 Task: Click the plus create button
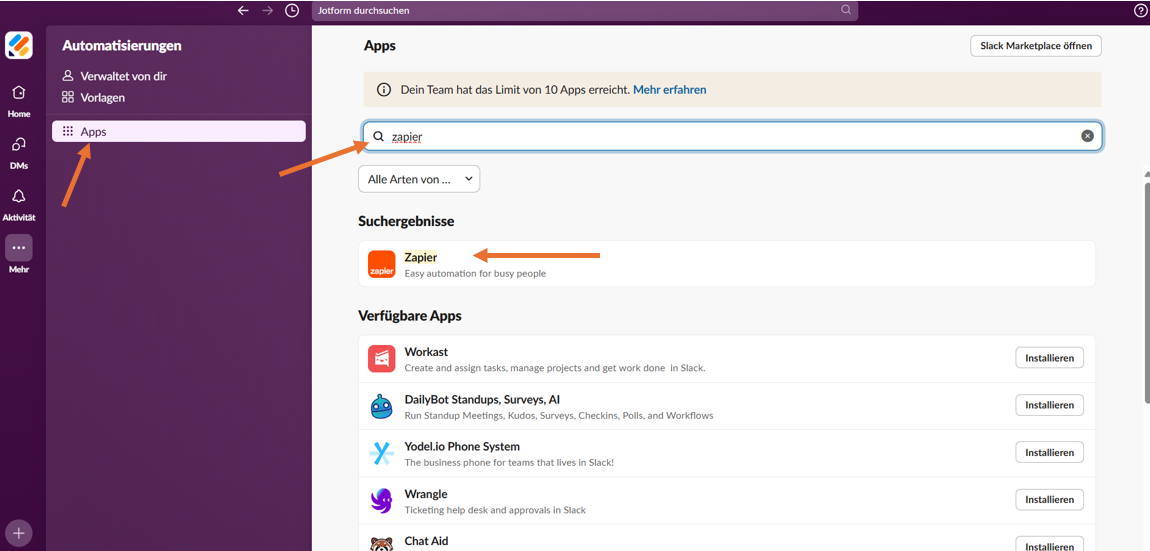(18, 533)
